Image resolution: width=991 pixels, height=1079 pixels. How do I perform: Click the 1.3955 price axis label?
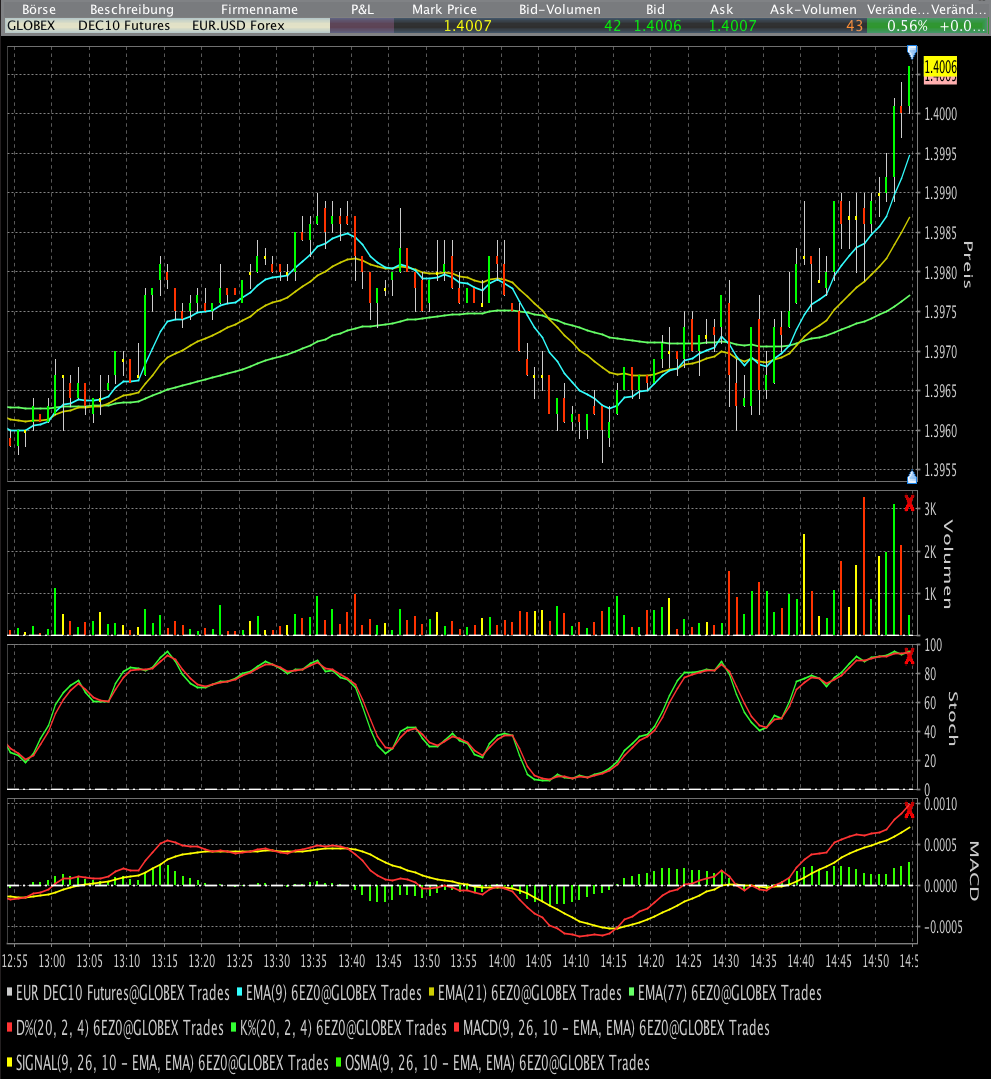click(x=940, y=470)
